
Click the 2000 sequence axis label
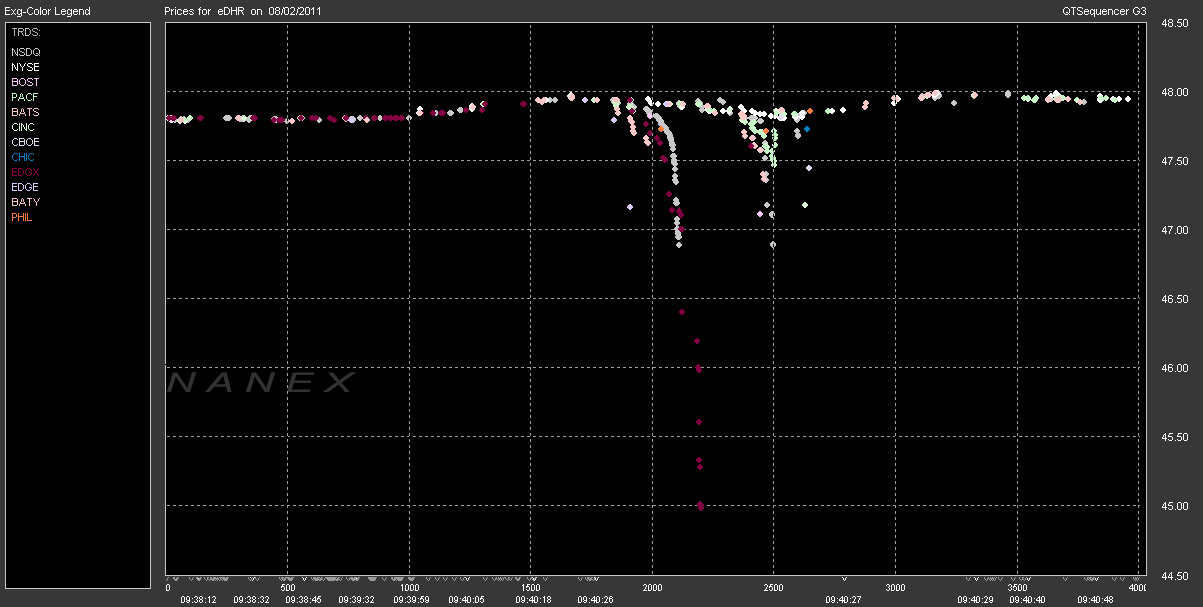pos(652,588)
